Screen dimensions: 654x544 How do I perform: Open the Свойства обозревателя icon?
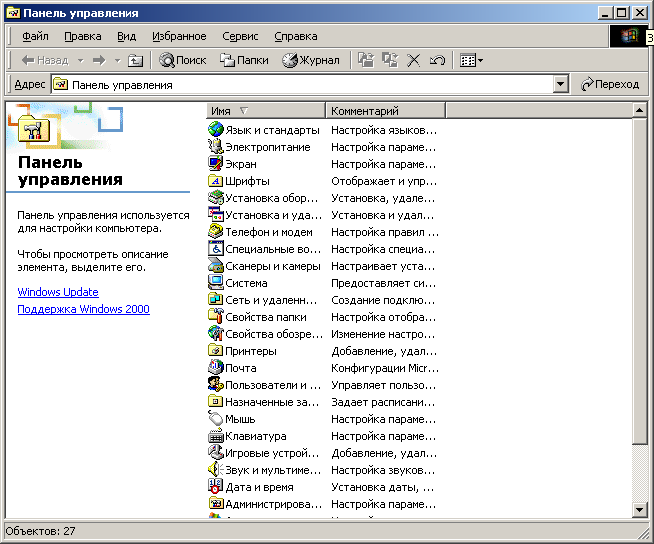pos(216,334)
